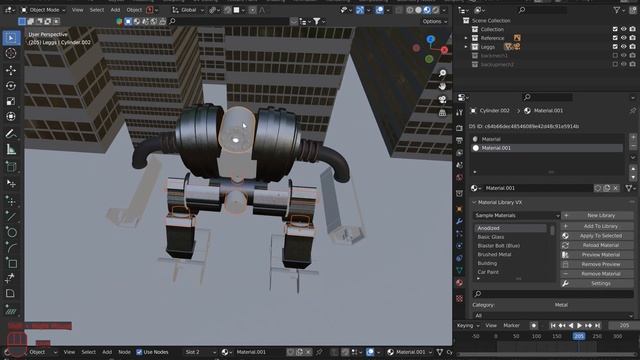The height and width of the screenshot is (360, 640).
Task: Select the Cursor tool
Action: [x=11, y=53]
